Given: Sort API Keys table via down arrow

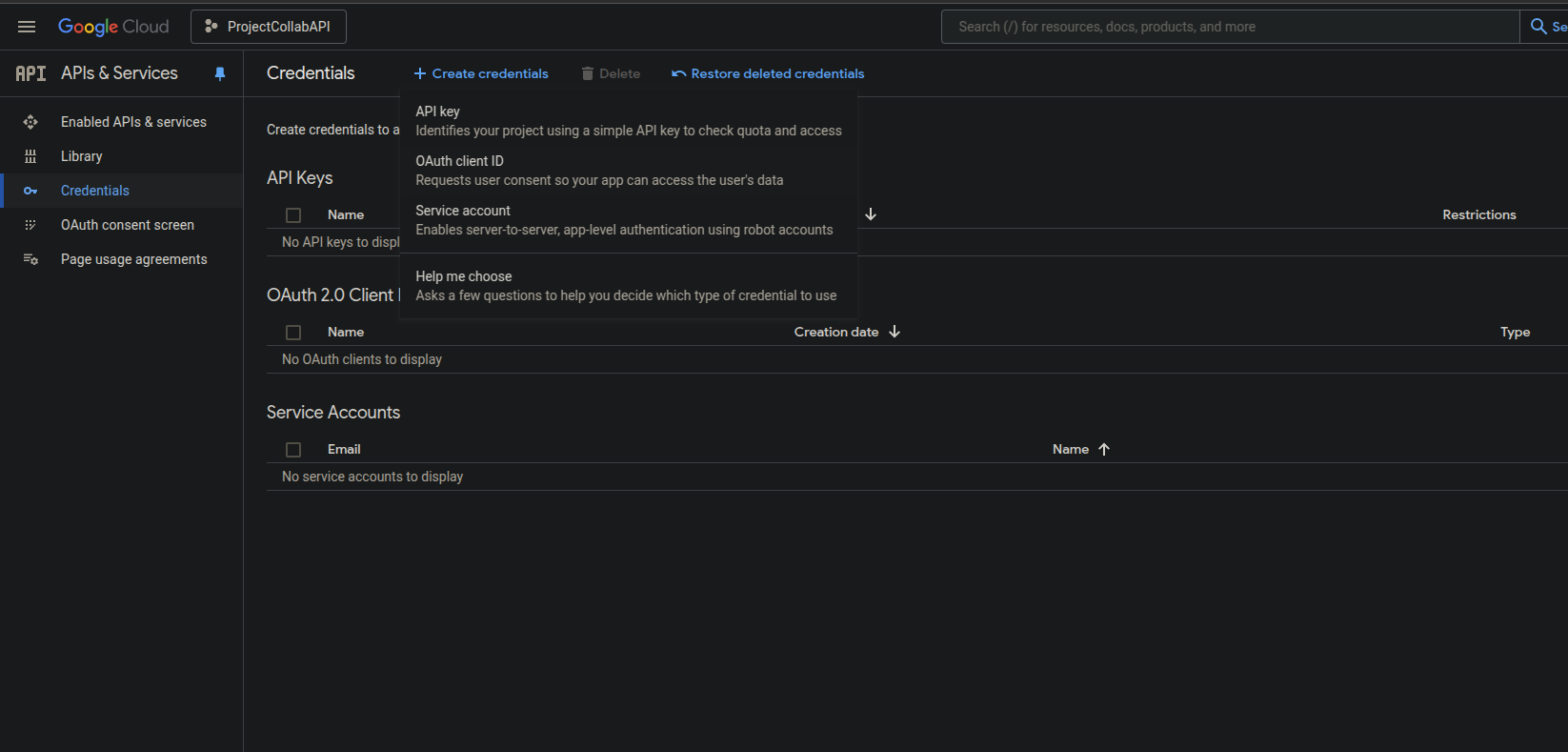Looking at the screenshot, I should coord(871,214).
